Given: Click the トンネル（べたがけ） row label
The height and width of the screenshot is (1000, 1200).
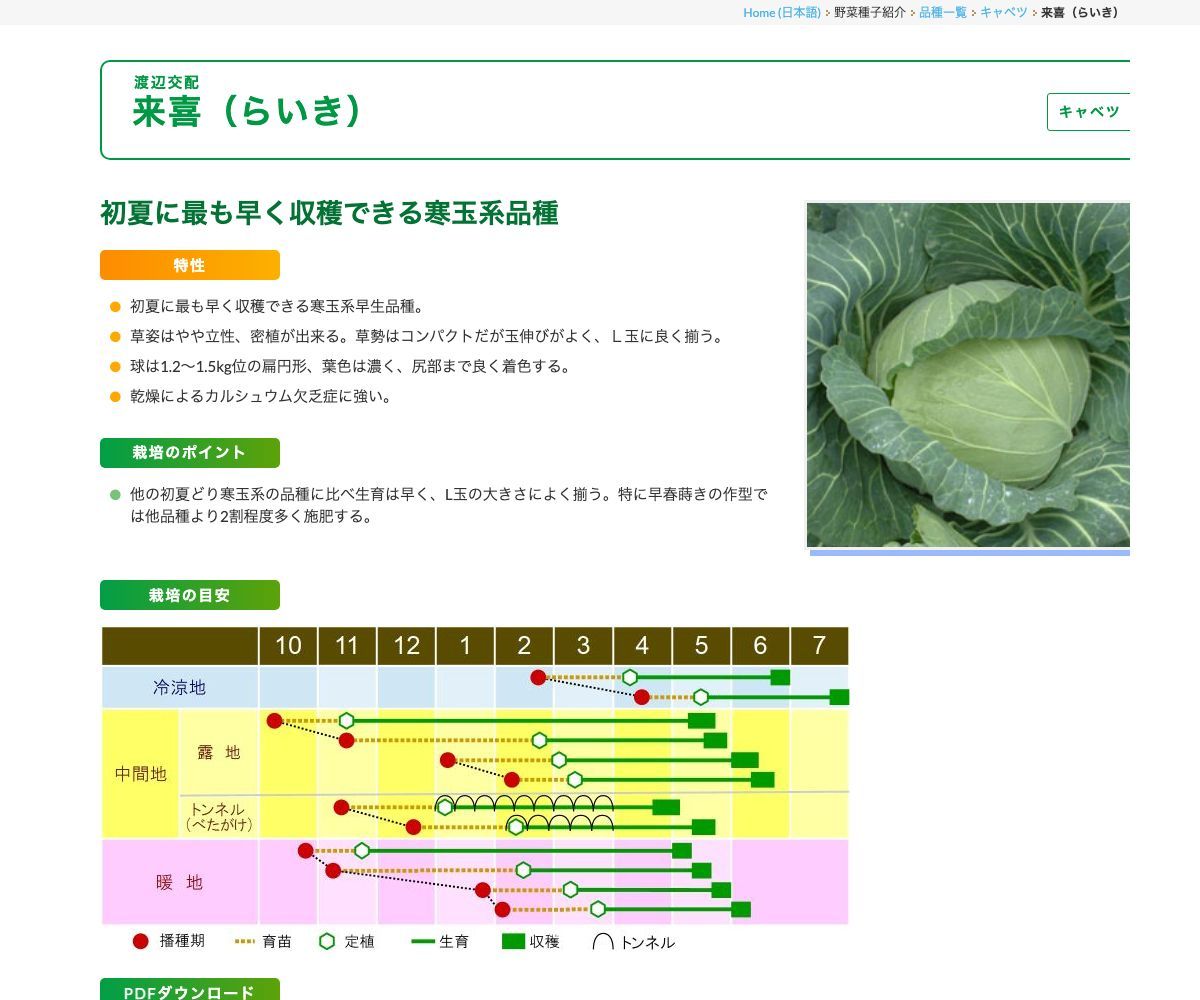Looking at the screenshot, I should (x=218, y=816).
